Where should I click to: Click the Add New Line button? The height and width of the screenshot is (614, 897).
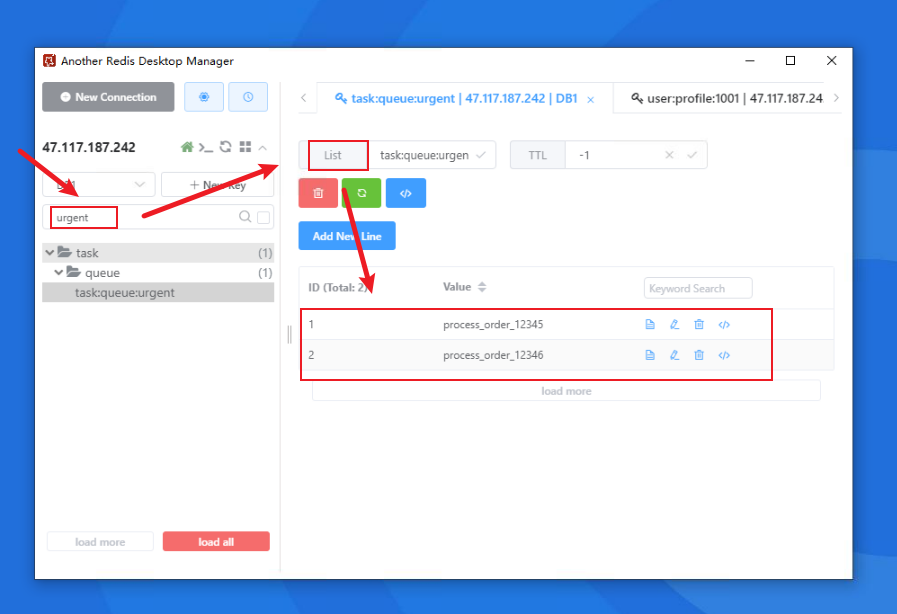tap(347, 236)
